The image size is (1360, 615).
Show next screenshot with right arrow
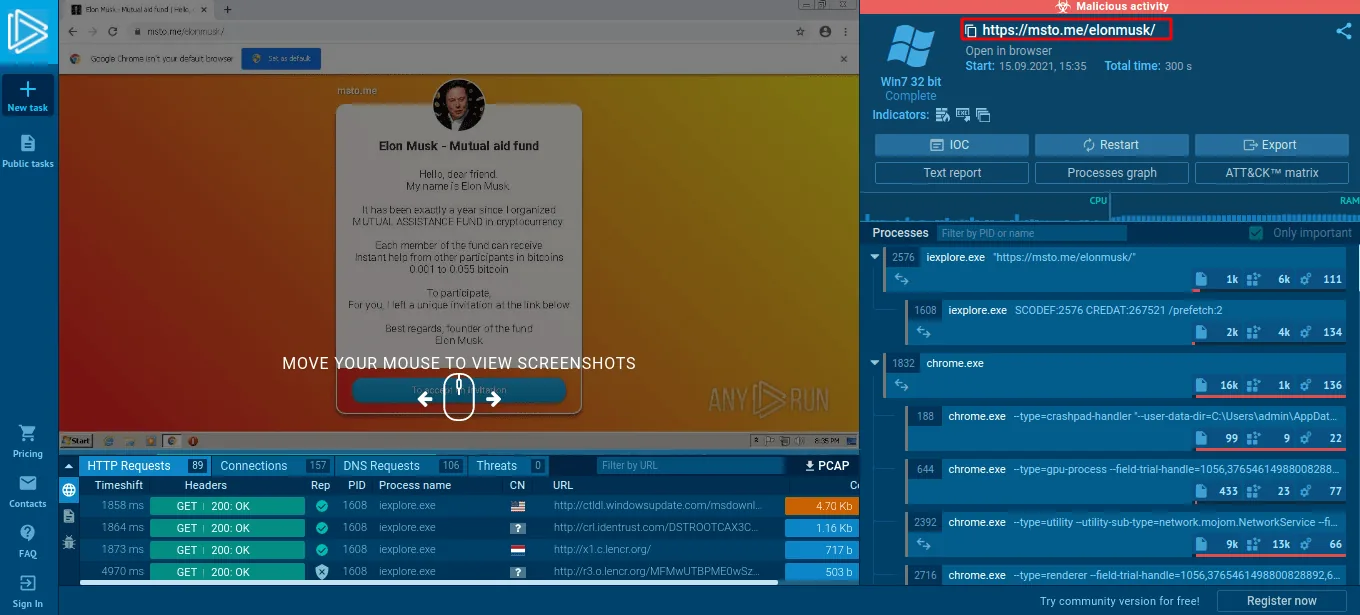click(493, 399)
